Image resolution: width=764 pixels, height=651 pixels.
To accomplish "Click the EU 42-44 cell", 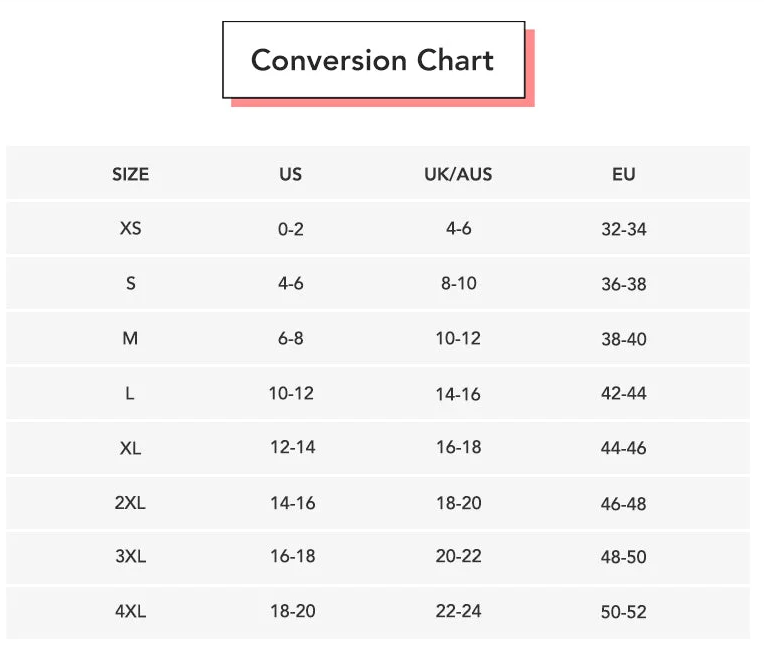I will point(624,393).
